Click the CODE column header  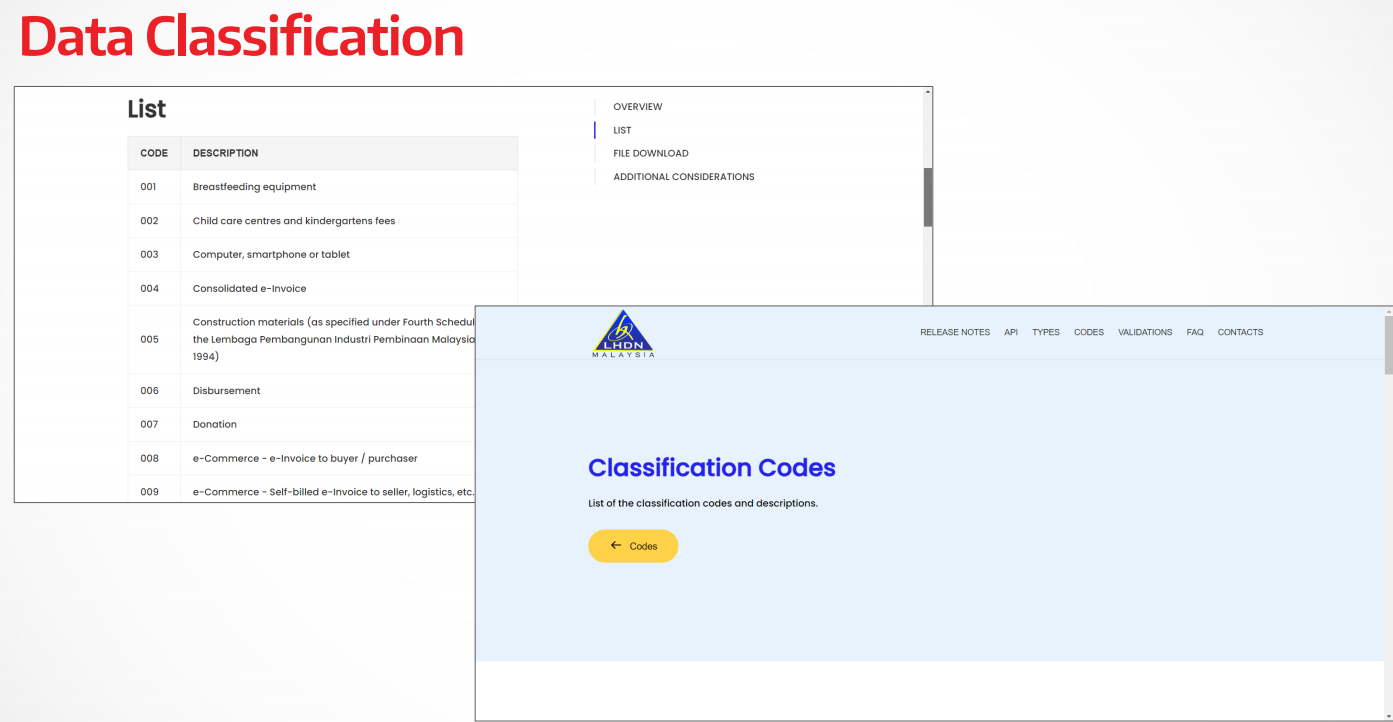tap(154, 153)
